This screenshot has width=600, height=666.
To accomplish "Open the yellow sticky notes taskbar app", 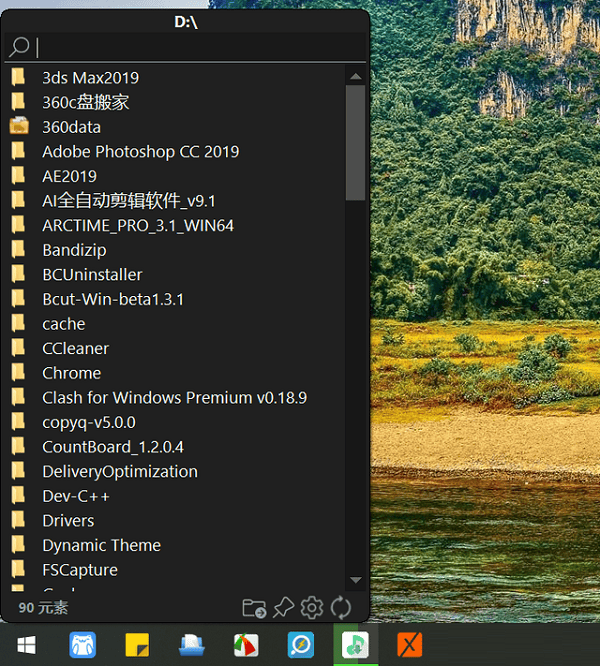I will 137,645.
